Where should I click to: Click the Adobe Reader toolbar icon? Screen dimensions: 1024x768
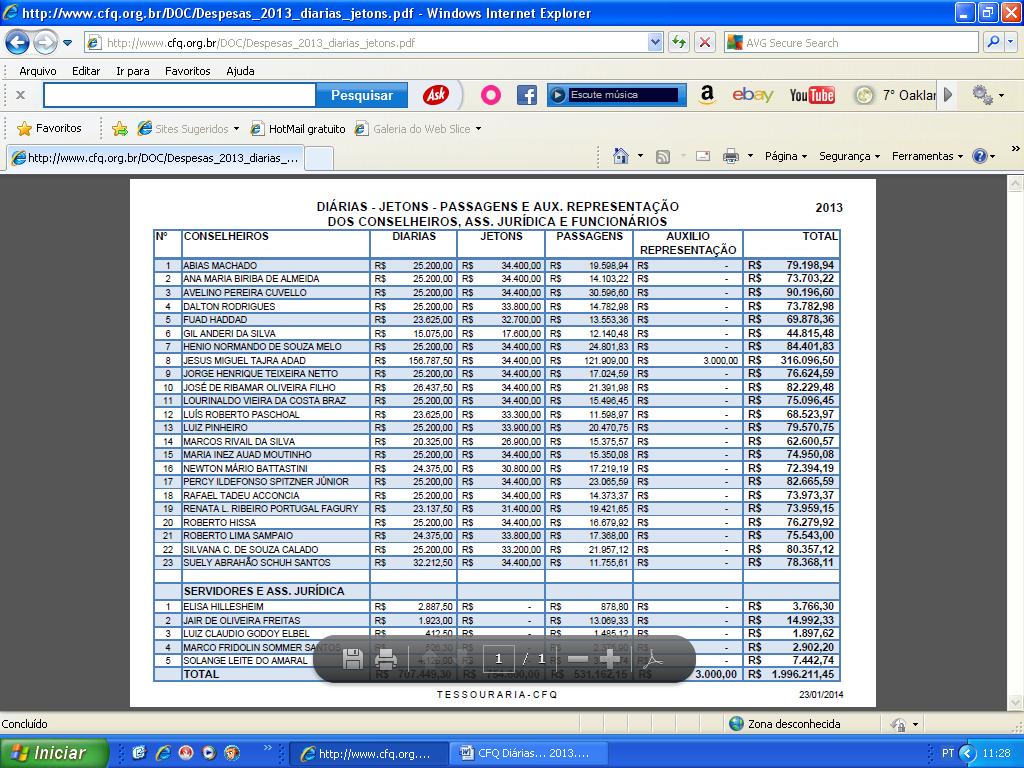tap(652, 659)
